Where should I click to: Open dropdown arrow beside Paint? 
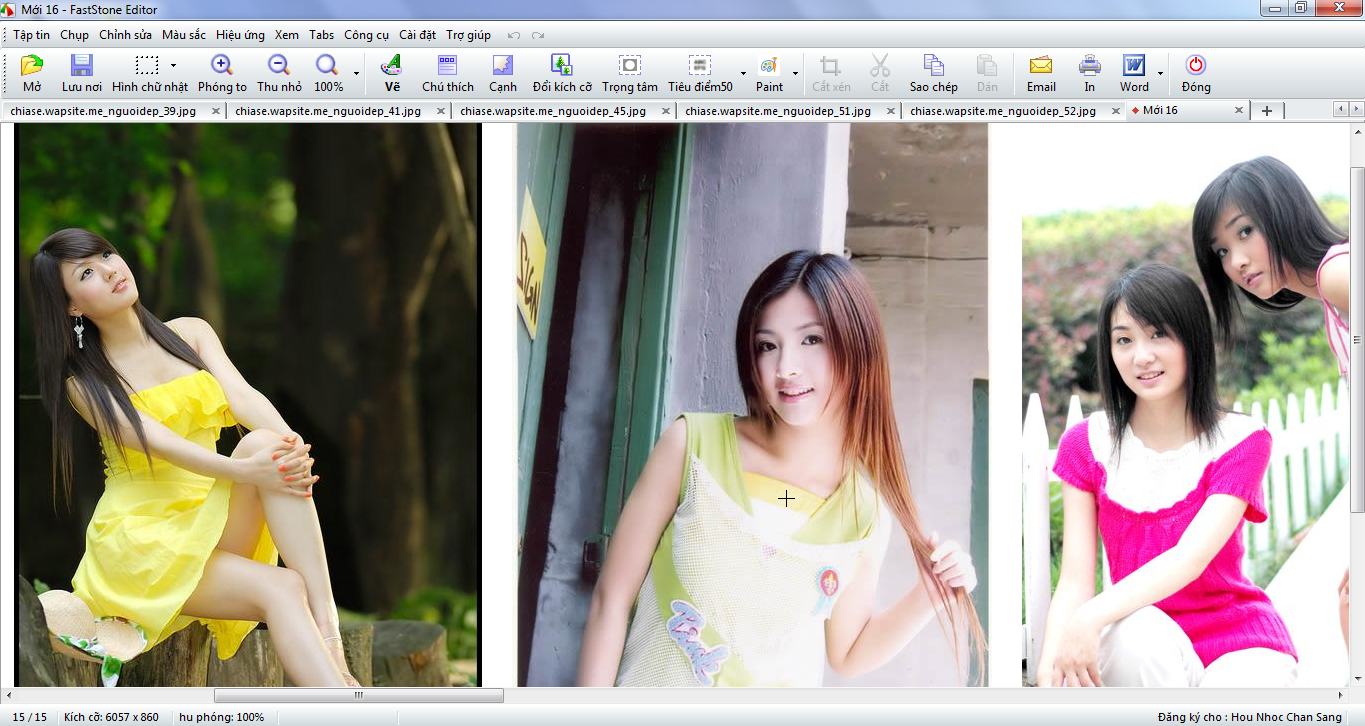[x=796, y=74]
